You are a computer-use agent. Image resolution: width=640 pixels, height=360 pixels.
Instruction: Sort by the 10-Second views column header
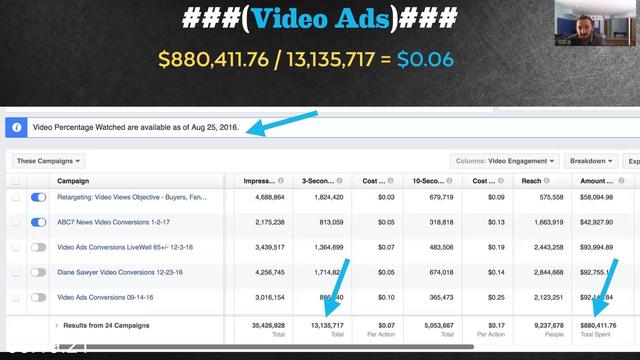(428, 181)
